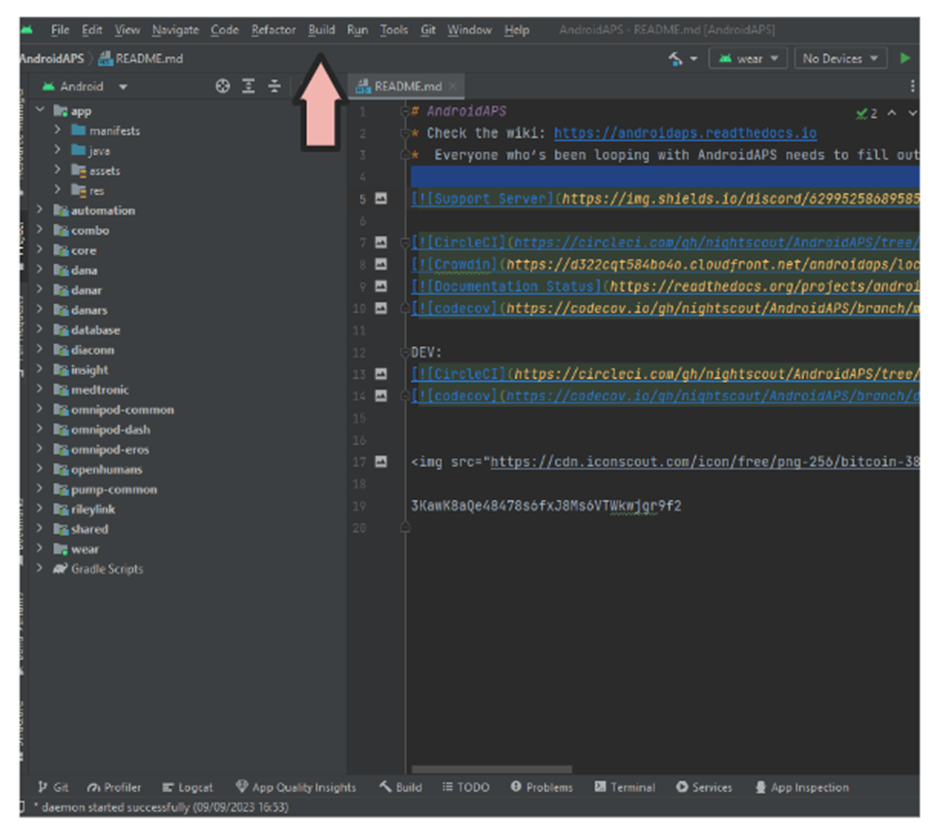
Task: Open the Window menu
Action: click(469, 30)
